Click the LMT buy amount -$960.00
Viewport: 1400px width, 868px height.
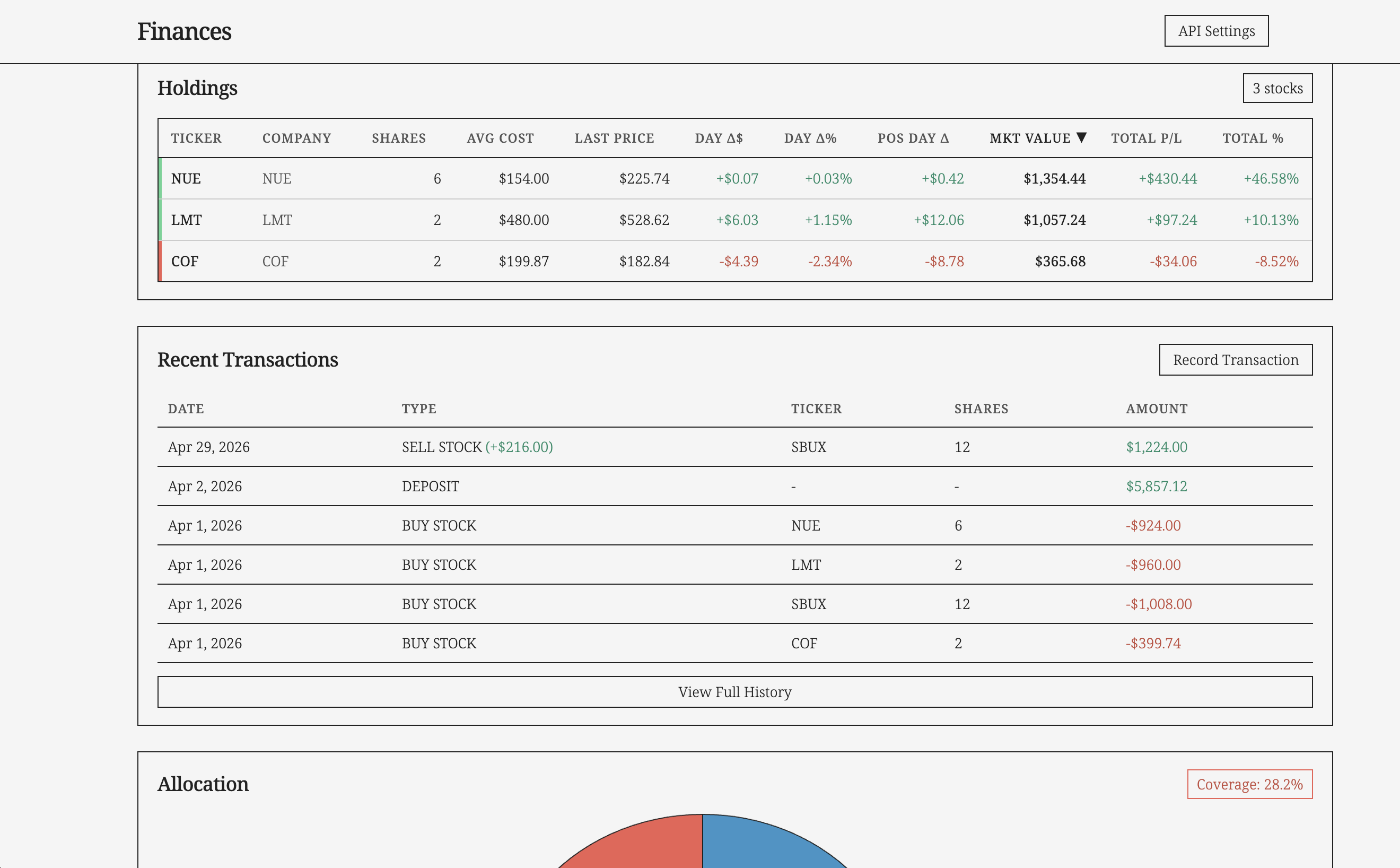coord(1153,565)
